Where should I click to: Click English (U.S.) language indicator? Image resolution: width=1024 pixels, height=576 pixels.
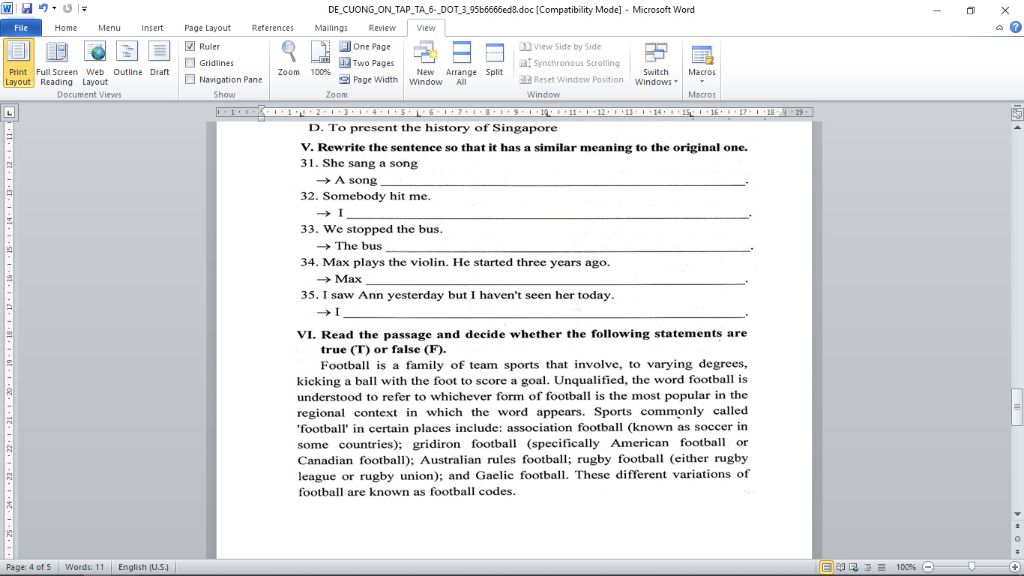[x=143, y=567]
